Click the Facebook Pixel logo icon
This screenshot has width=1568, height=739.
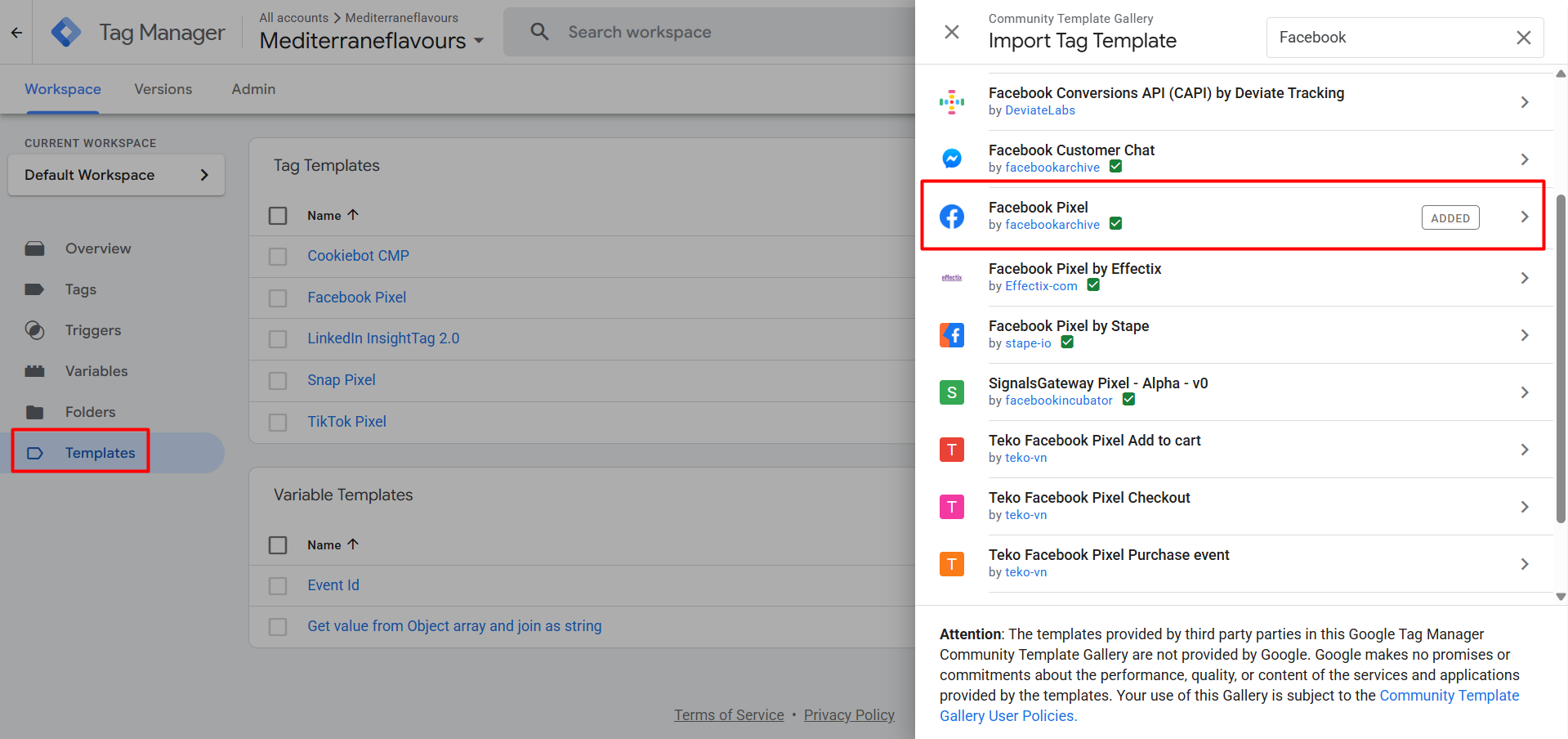click(952, 217)
